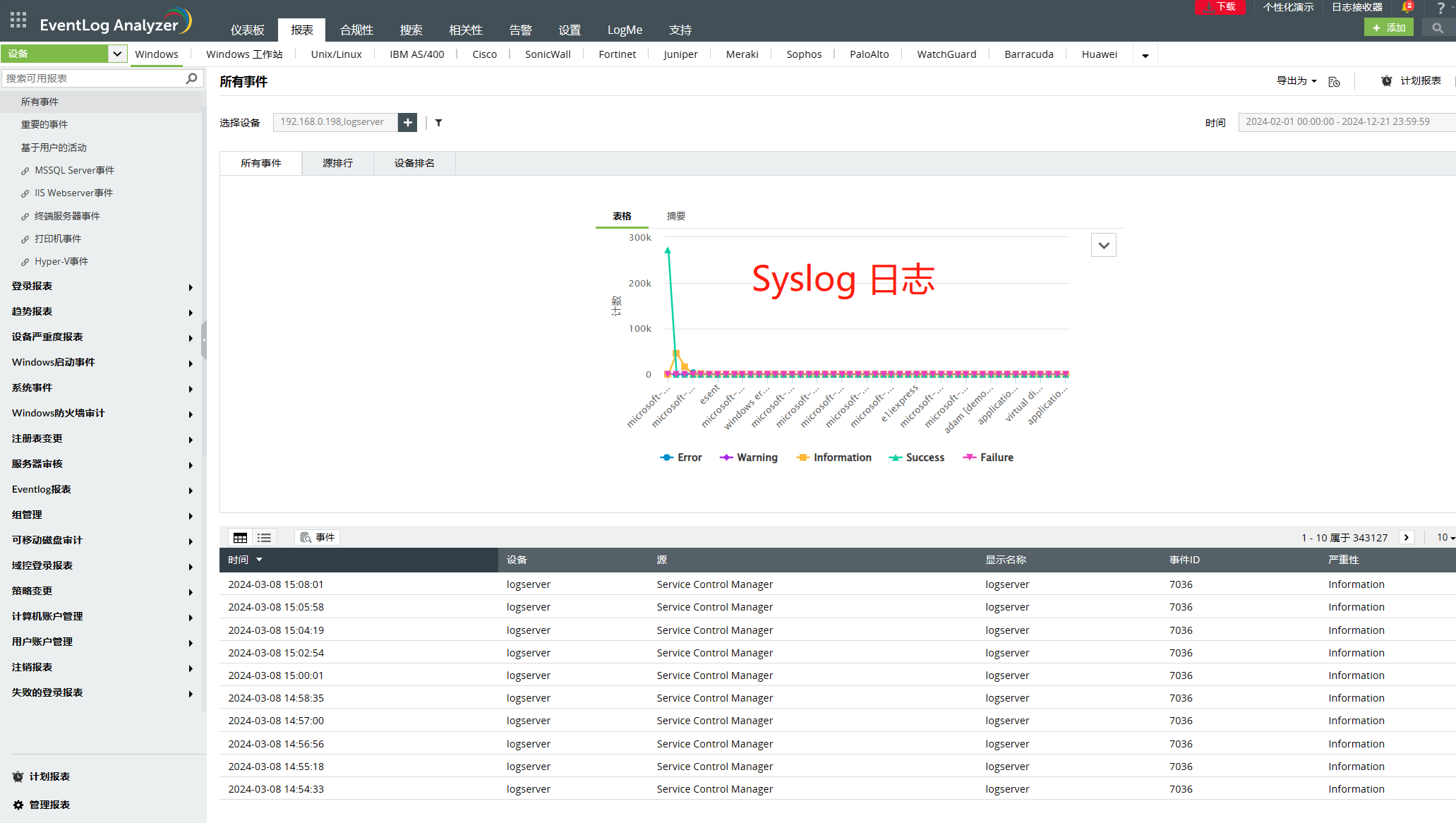Toggle Success series in chart legend
The image size is (1456, 823).
point(916,457)
